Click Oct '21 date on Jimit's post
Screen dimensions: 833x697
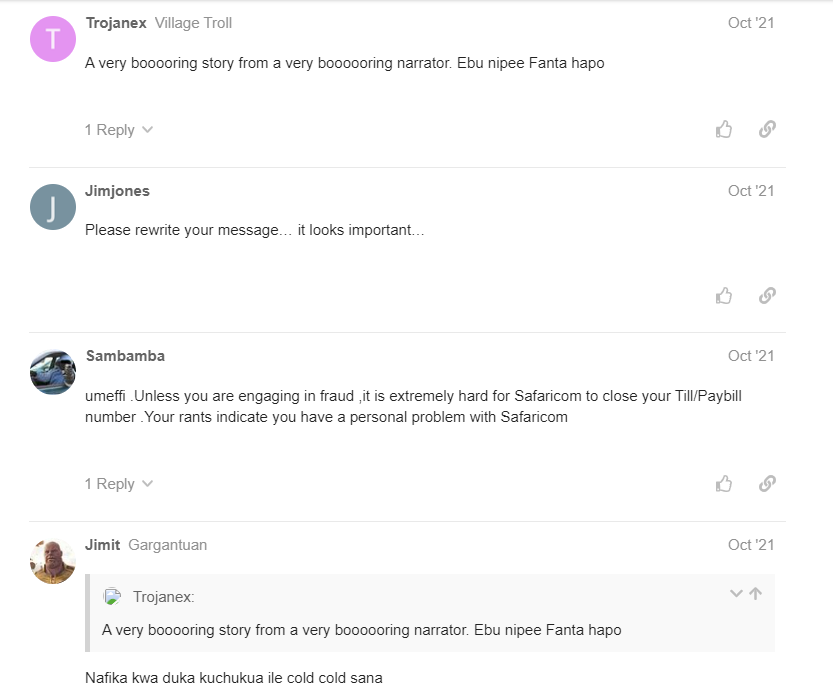[751, 545]
